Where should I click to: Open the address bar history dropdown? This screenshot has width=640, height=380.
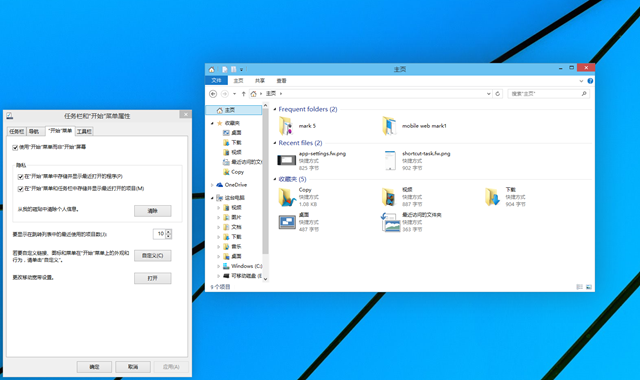tap(489, 94)
